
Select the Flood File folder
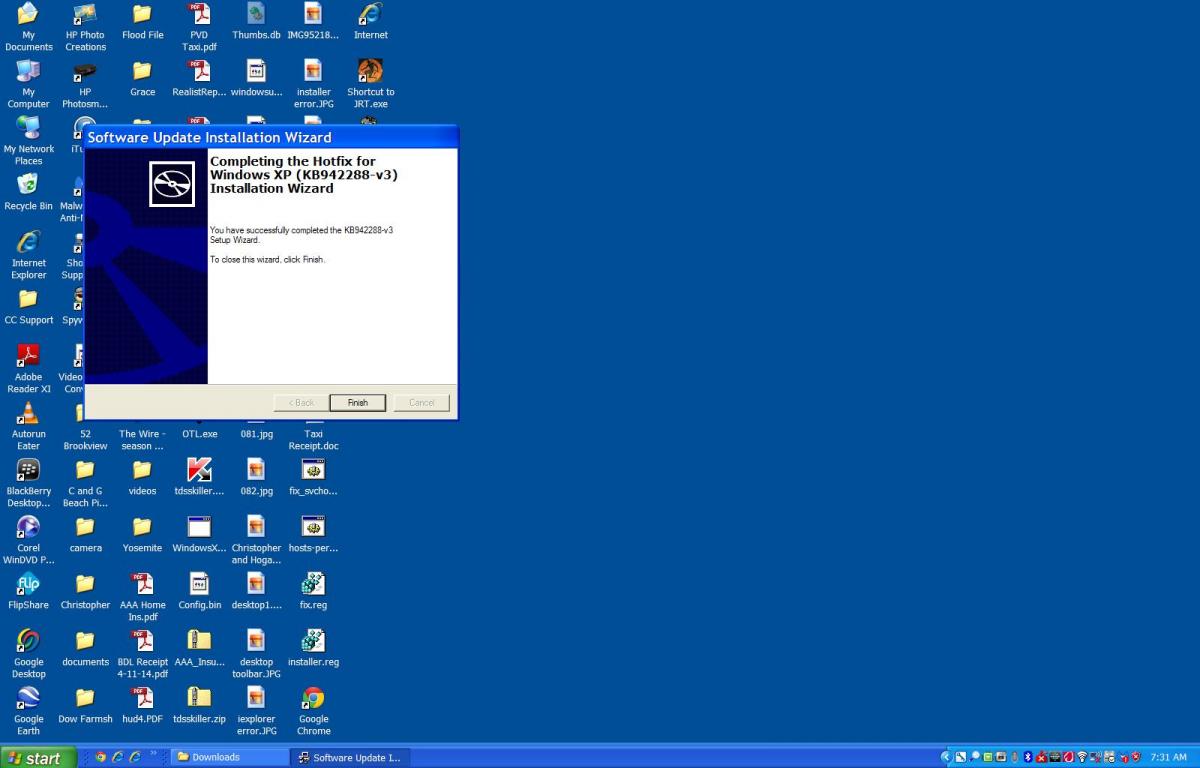[142, 22]
